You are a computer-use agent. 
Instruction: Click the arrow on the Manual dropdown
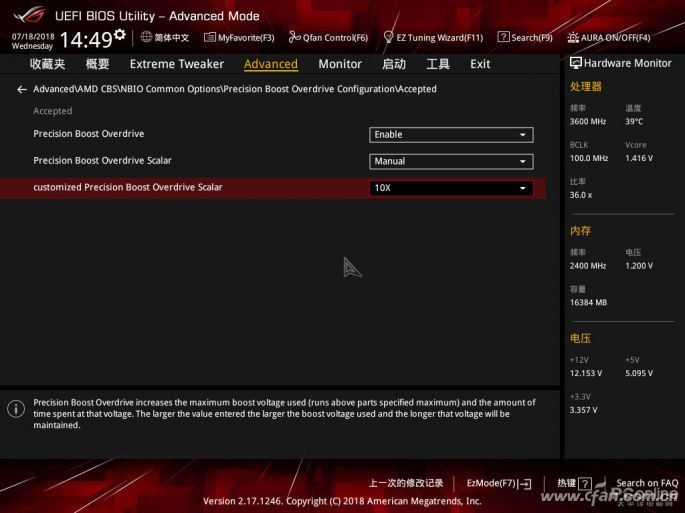tap(522, 162)
